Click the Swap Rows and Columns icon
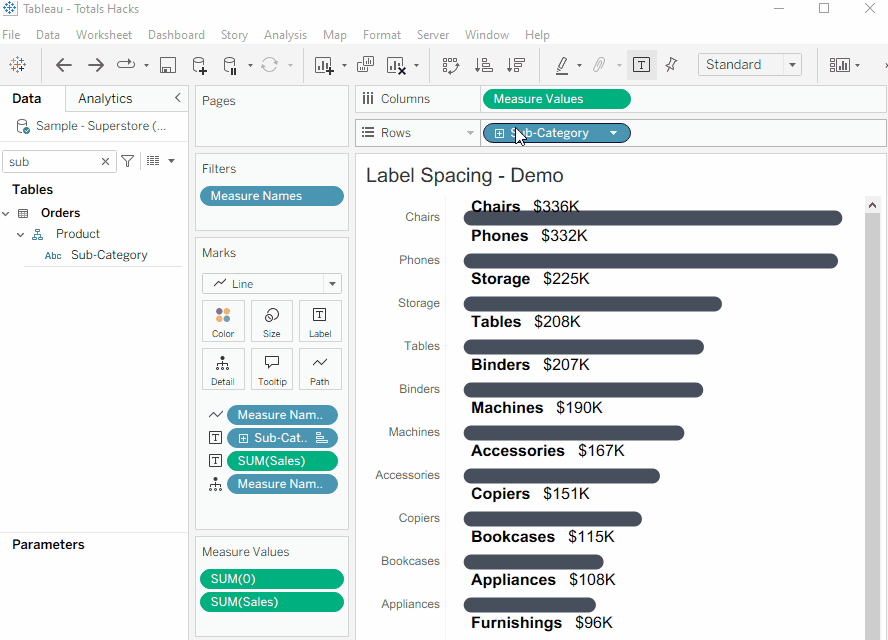Screen dimensions: 888x640 pos(450,64)
